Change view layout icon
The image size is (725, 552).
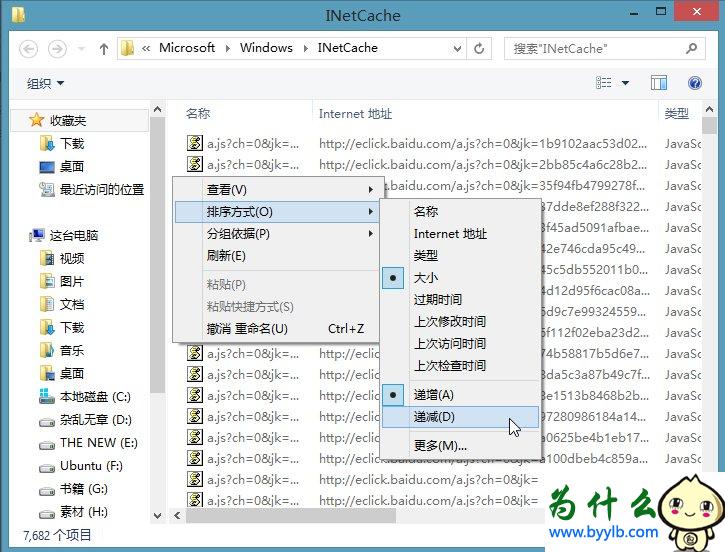[603, 83]
